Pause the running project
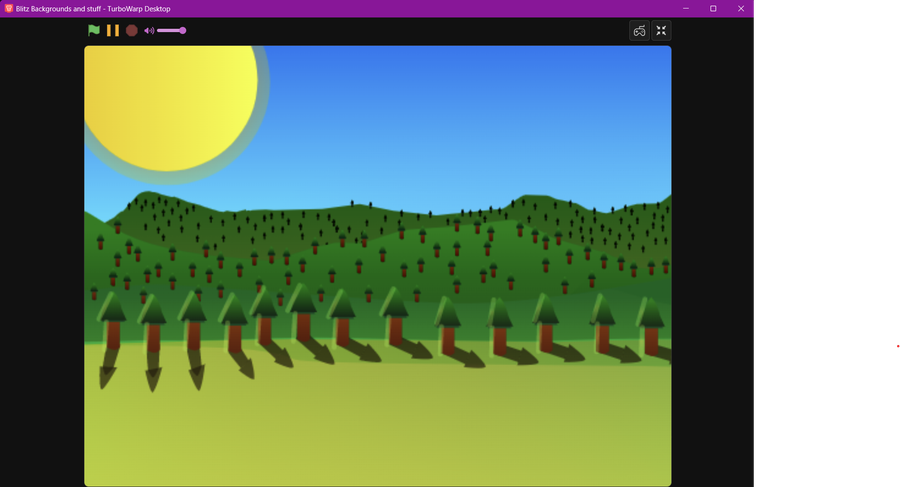 pos(112,30)
